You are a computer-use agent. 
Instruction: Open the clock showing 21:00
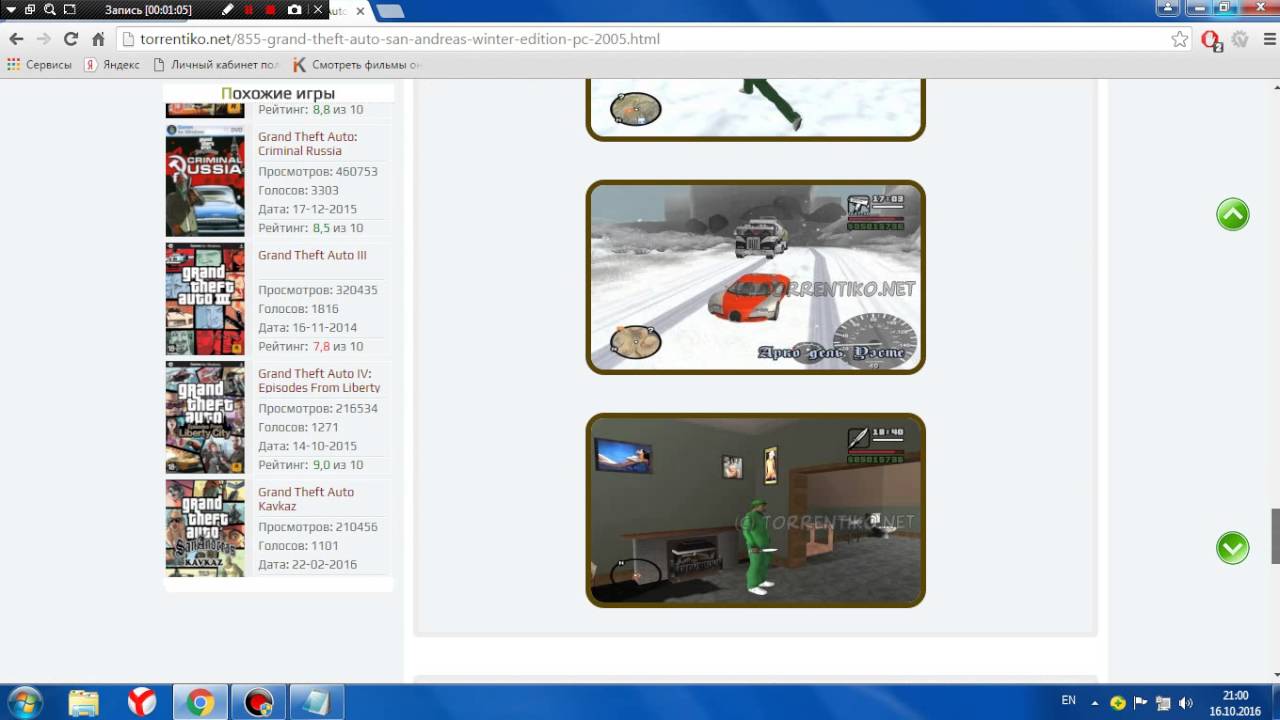1235,702
